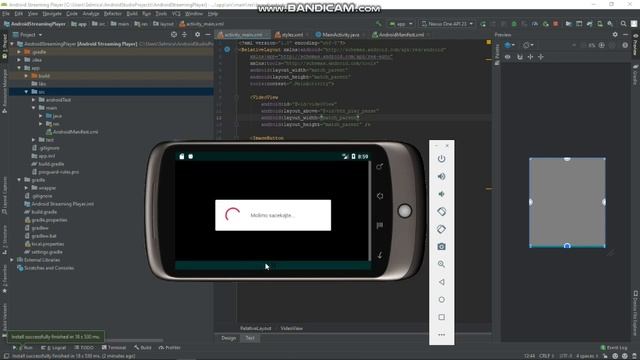Open the Logcat tool window button
The height and width of the screenshot is (360, 640).
pyautogui.click(x=53, y=348)
